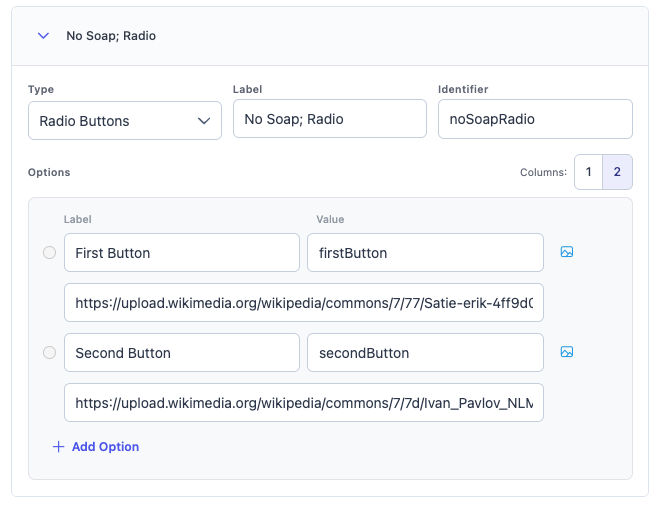Edit the Identifier input noSoapRadio
This screenshot has width=658, height=512.
(535, 119)
